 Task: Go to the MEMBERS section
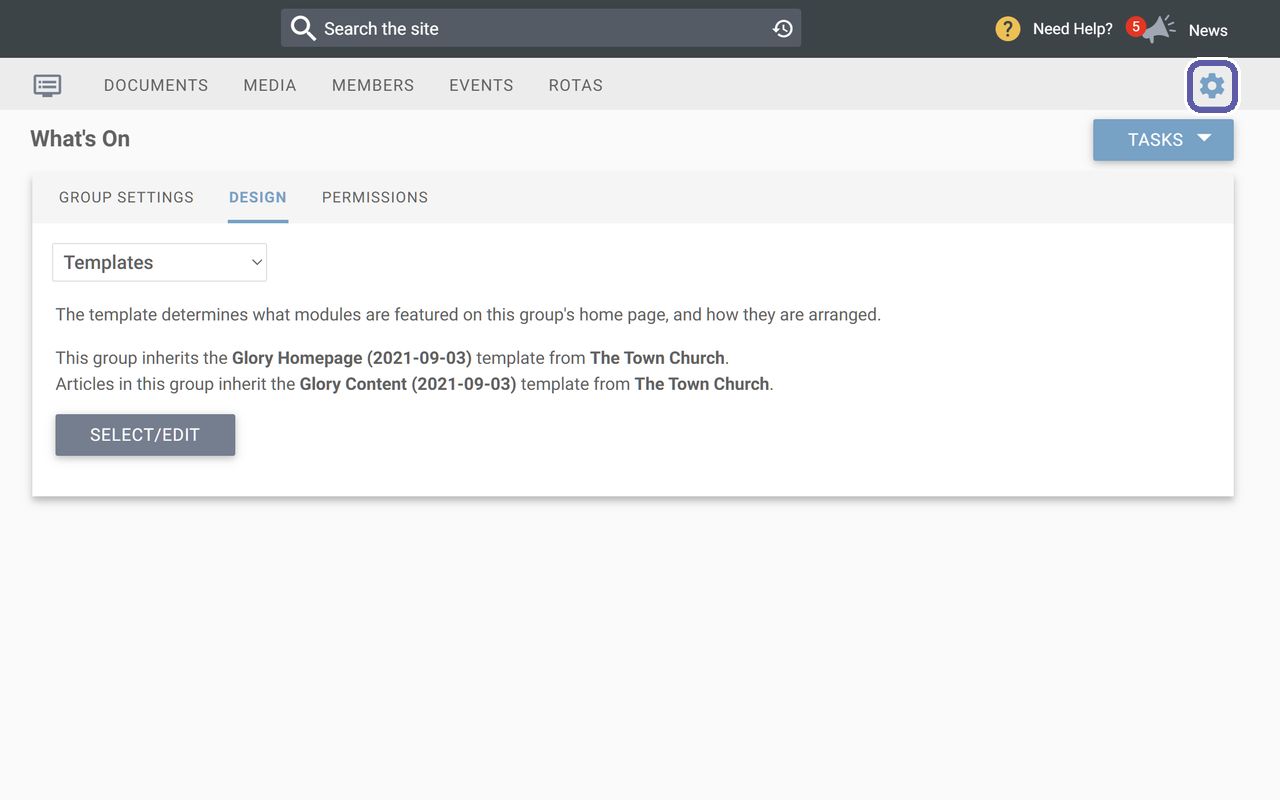point(373,85)
